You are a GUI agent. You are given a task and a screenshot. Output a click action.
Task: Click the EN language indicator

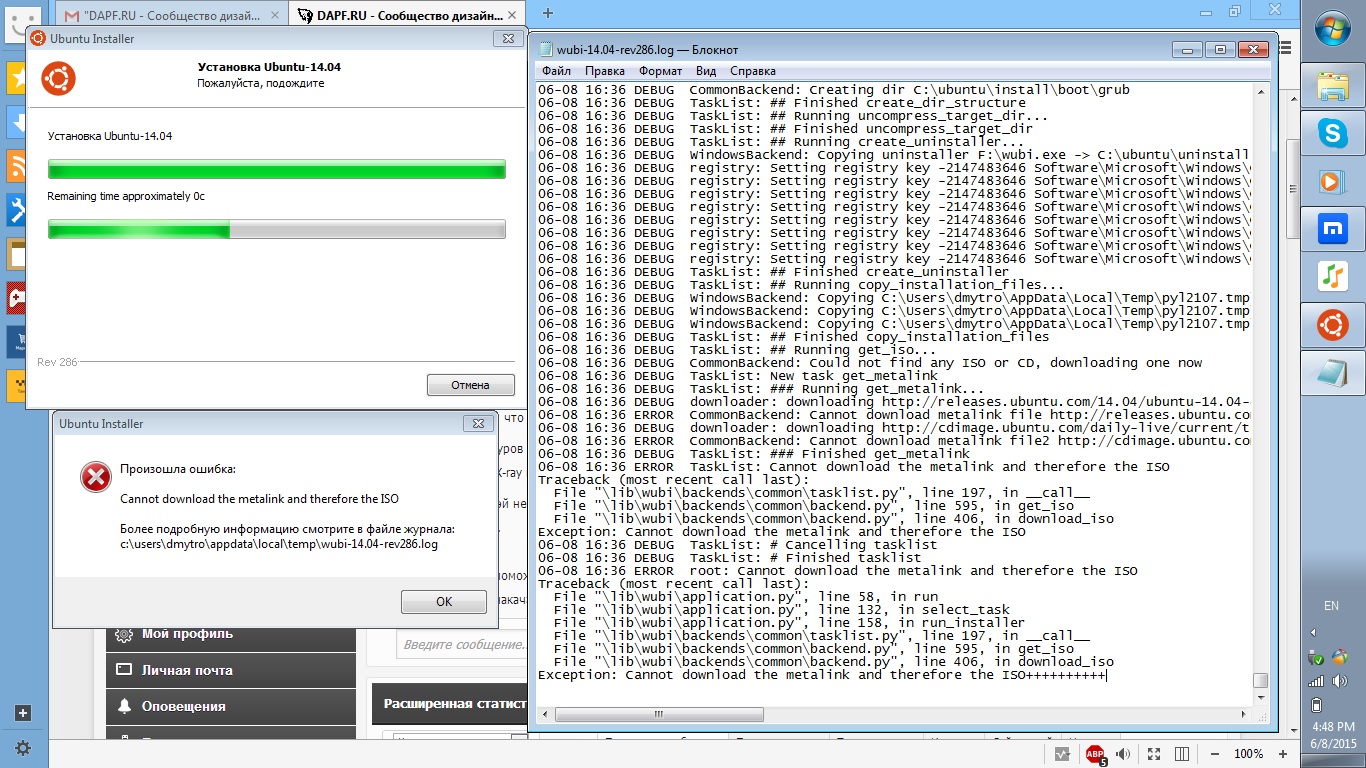coord(1331,606)
